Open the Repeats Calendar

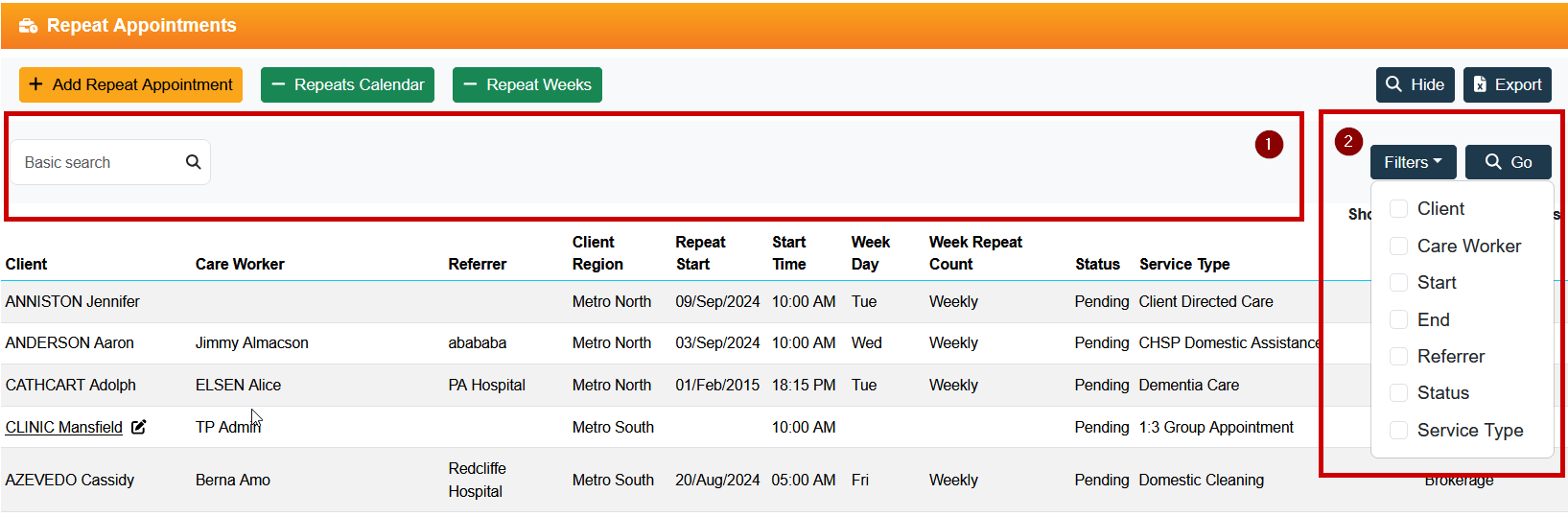point(347,84)
